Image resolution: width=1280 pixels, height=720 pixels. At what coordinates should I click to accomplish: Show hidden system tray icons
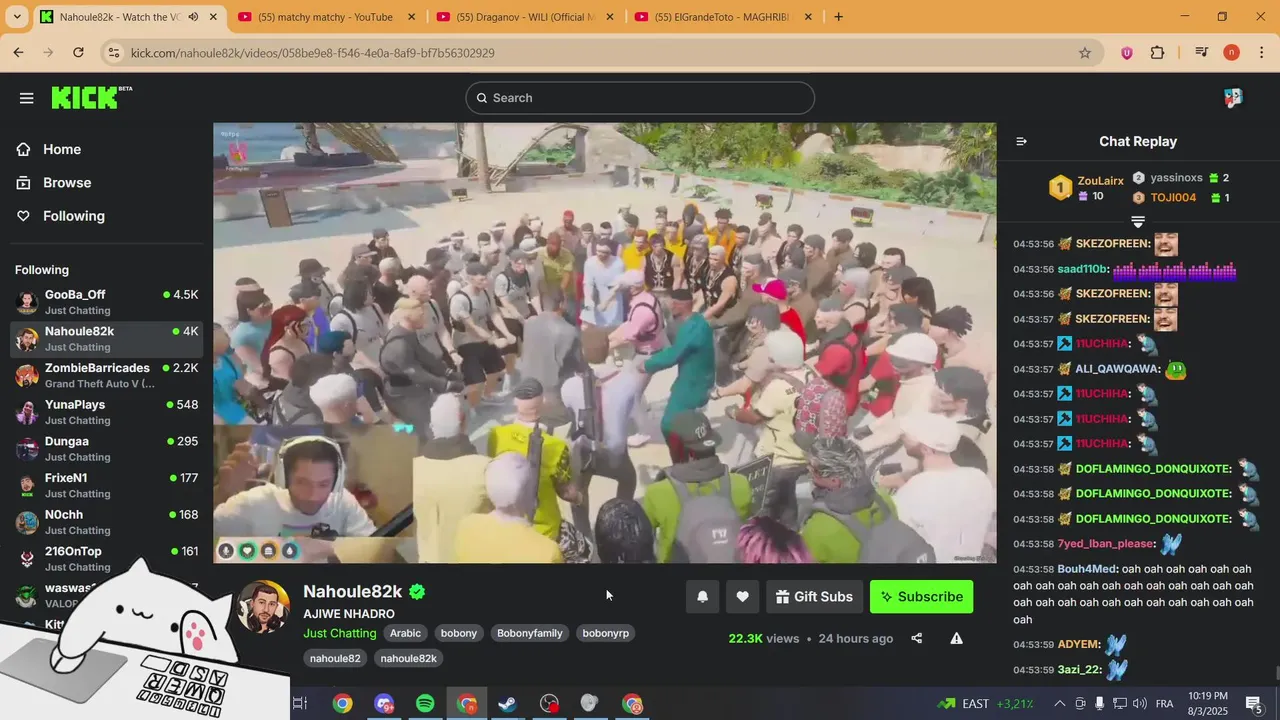[x=1060, y=704]
